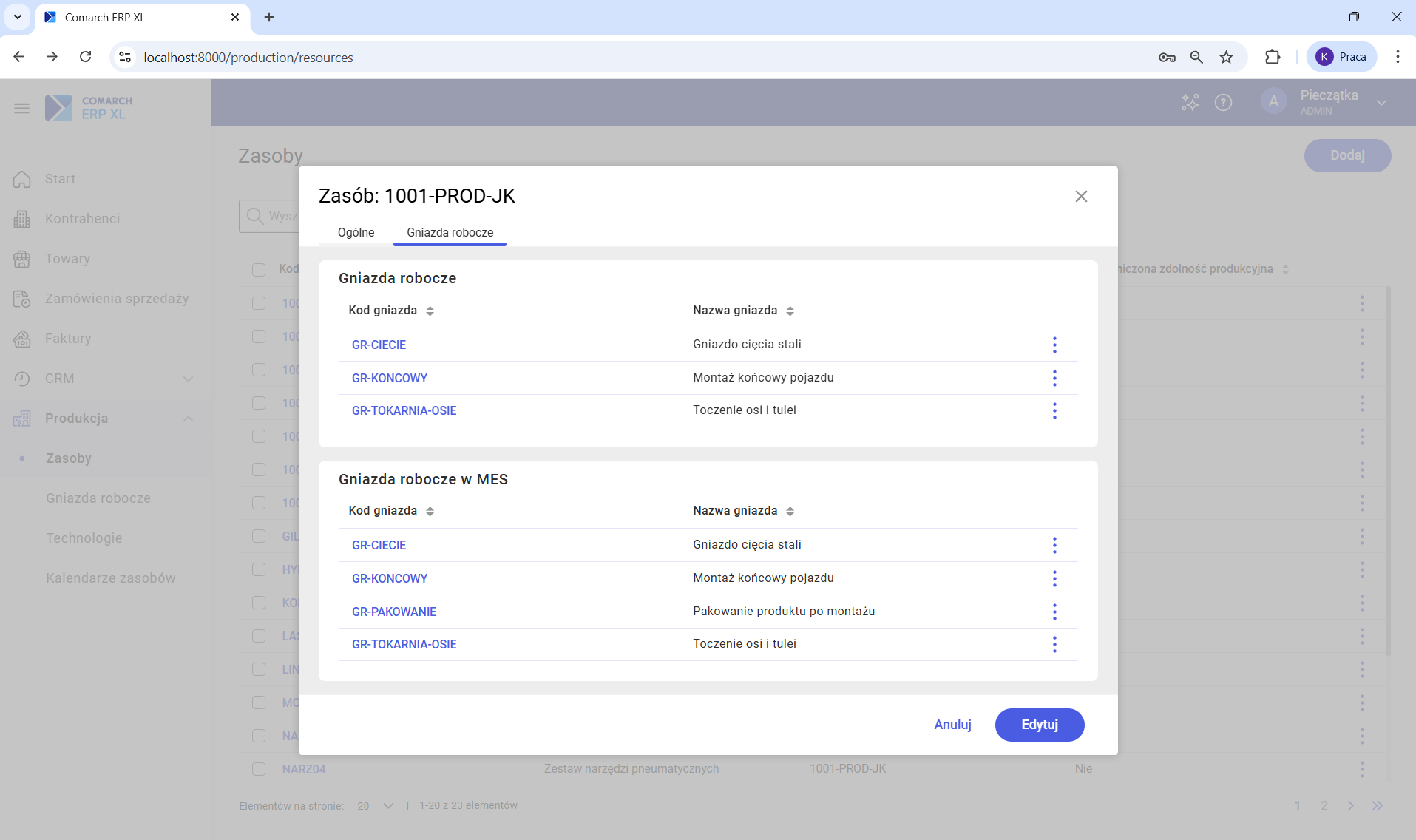Go to Start in the sidebar
Viewport: 1416px width, 840px height.
[60, 179]
